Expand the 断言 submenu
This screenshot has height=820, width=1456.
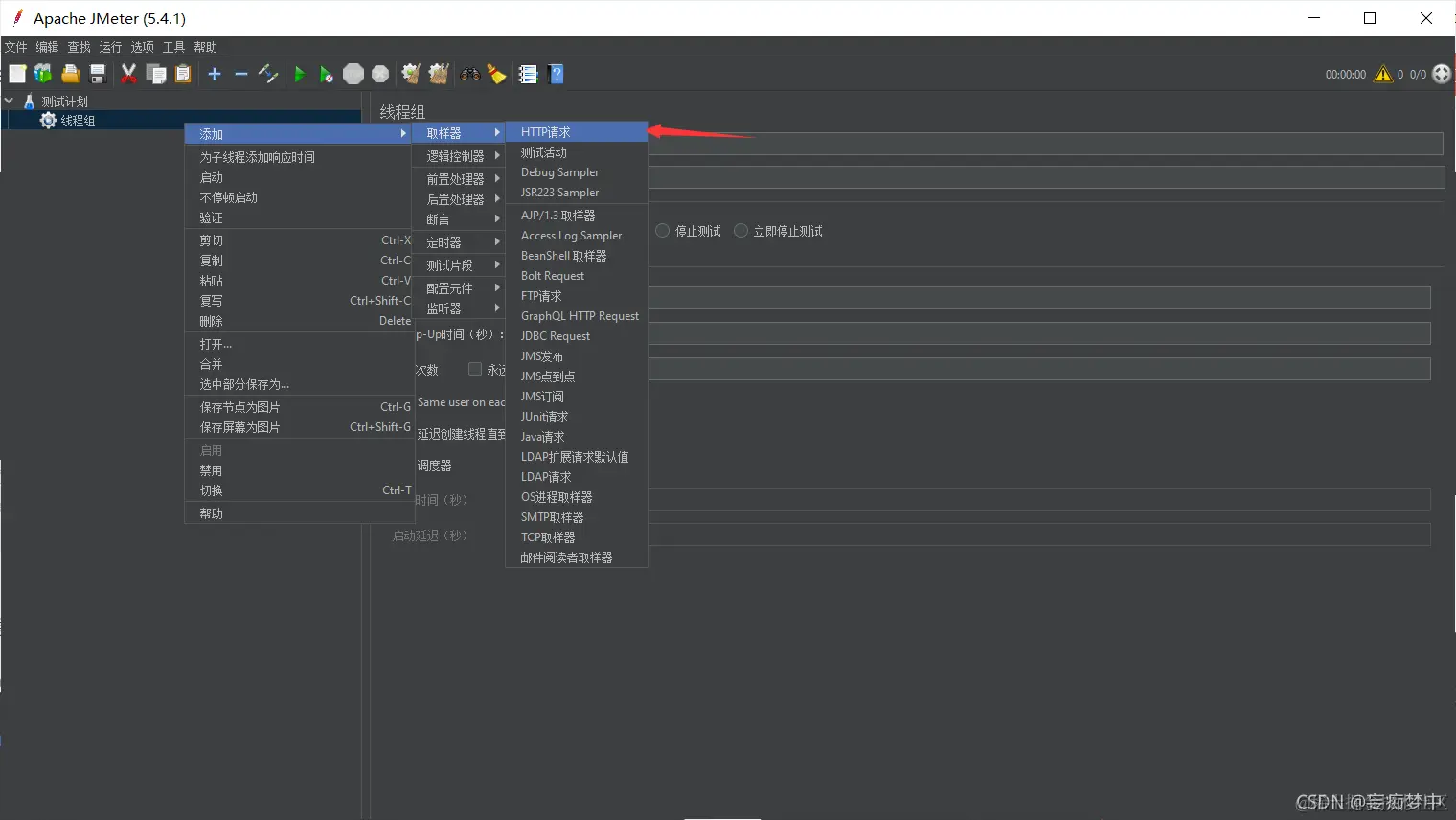point(458,219)
